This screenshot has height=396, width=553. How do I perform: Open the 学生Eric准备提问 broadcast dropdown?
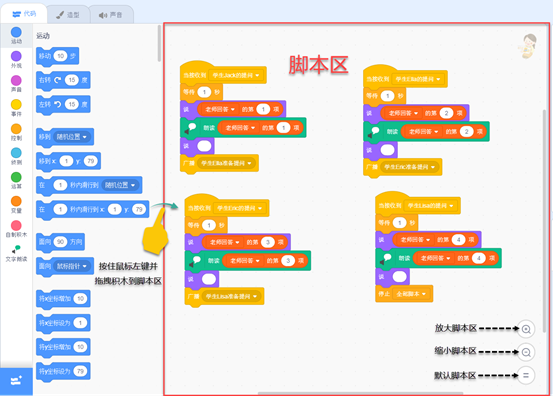409,167
